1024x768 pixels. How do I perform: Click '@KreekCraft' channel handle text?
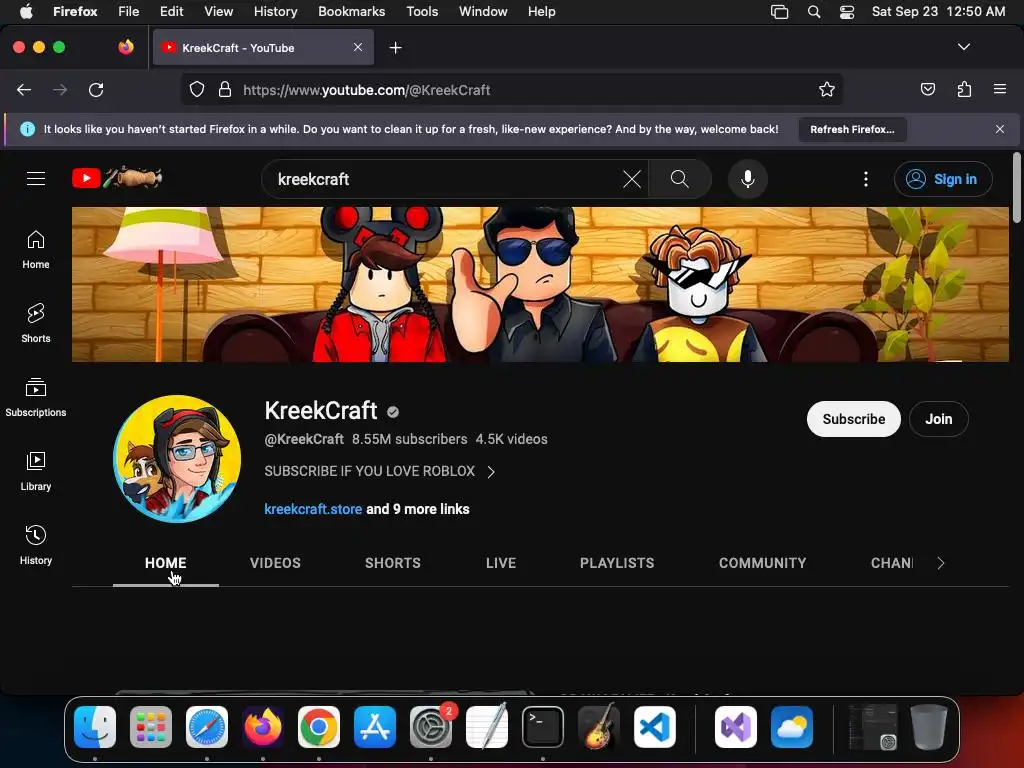tap(304, 439)
